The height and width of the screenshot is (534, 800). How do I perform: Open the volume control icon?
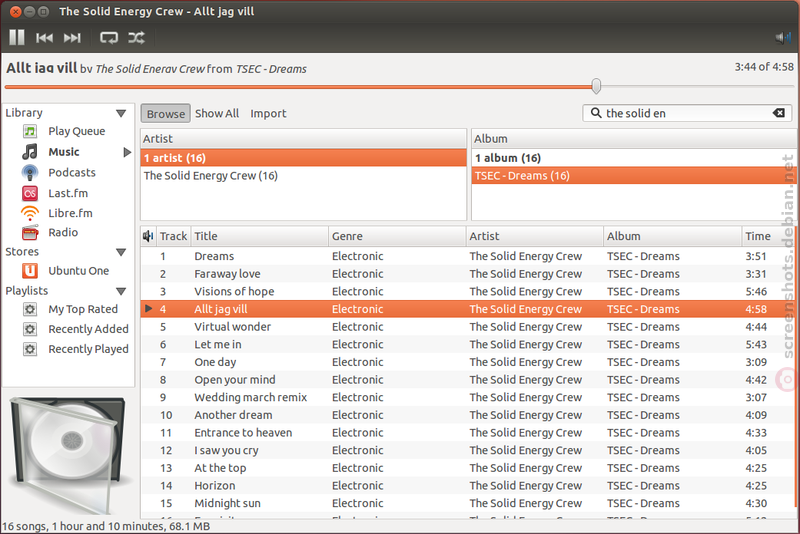pyautogui.click(x=783, y=38)
